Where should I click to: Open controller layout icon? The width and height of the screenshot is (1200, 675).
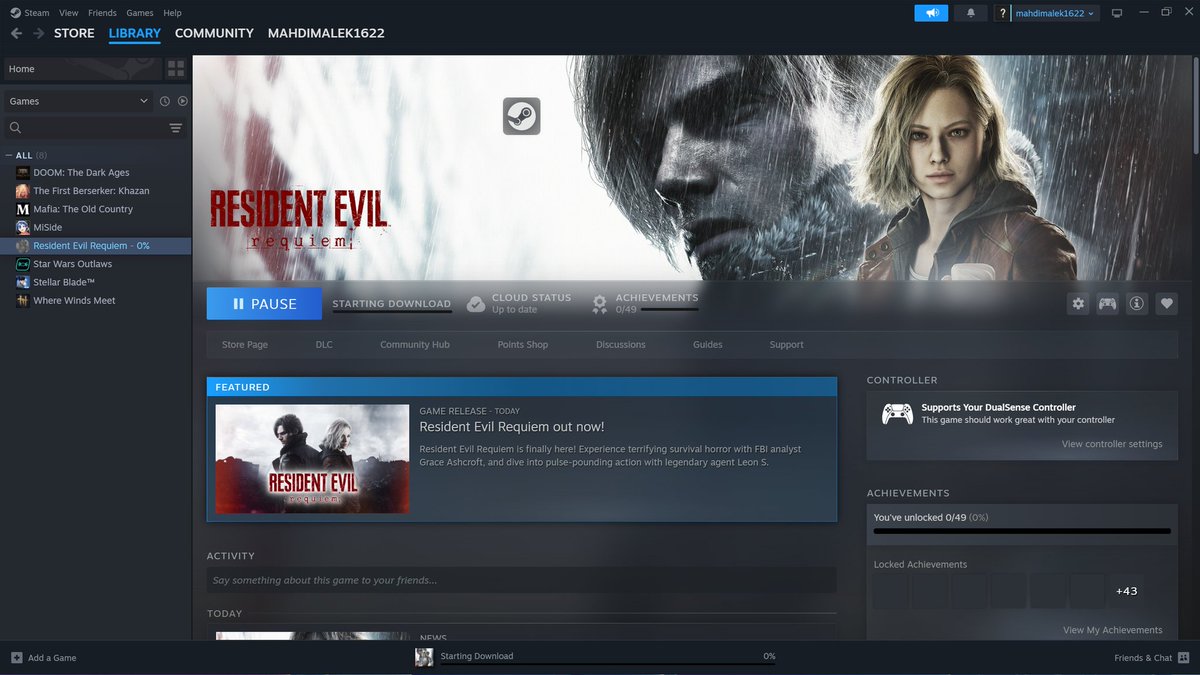click(1107, 304)
